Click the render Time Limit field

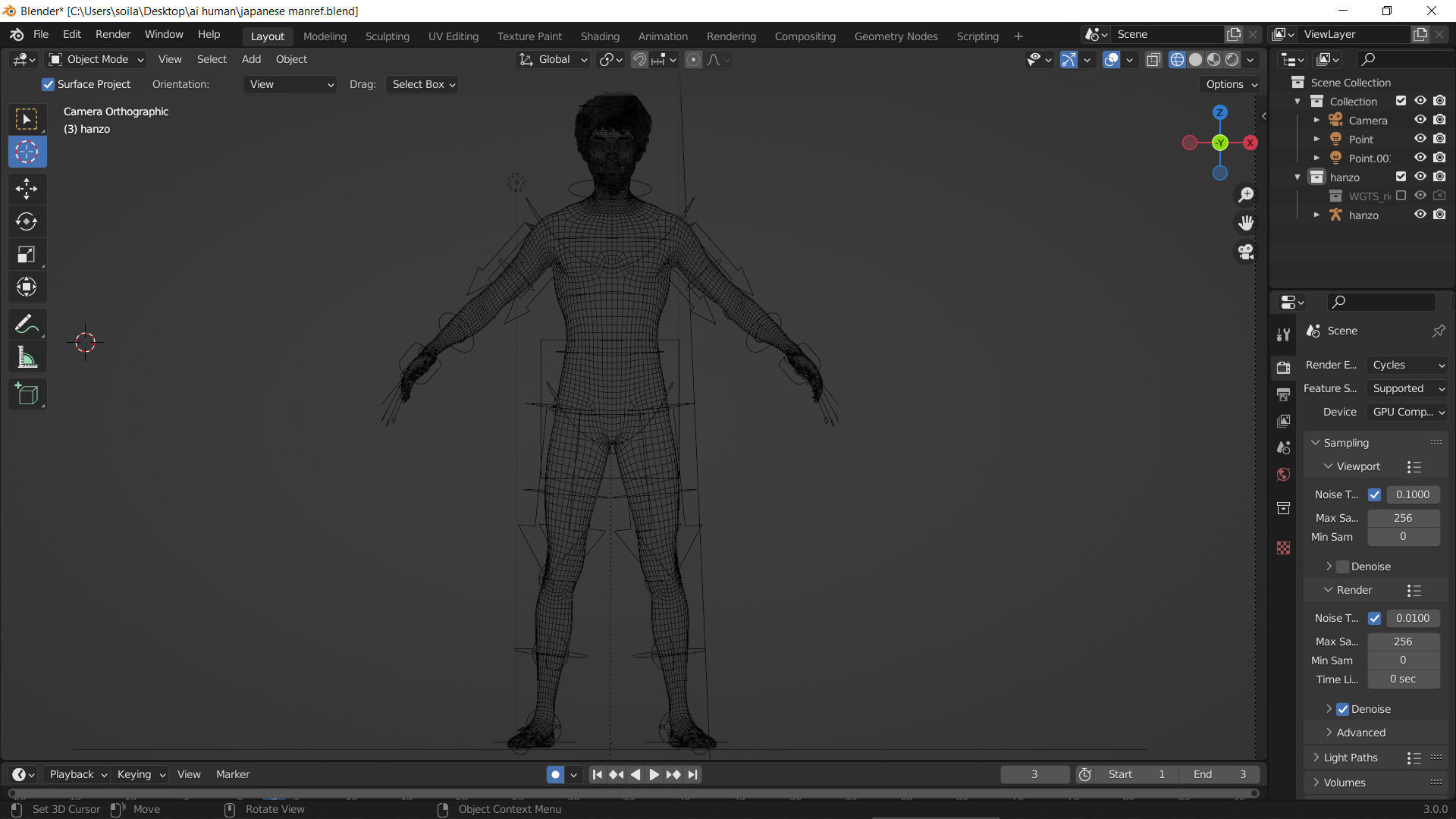(x=1403, y=679)
